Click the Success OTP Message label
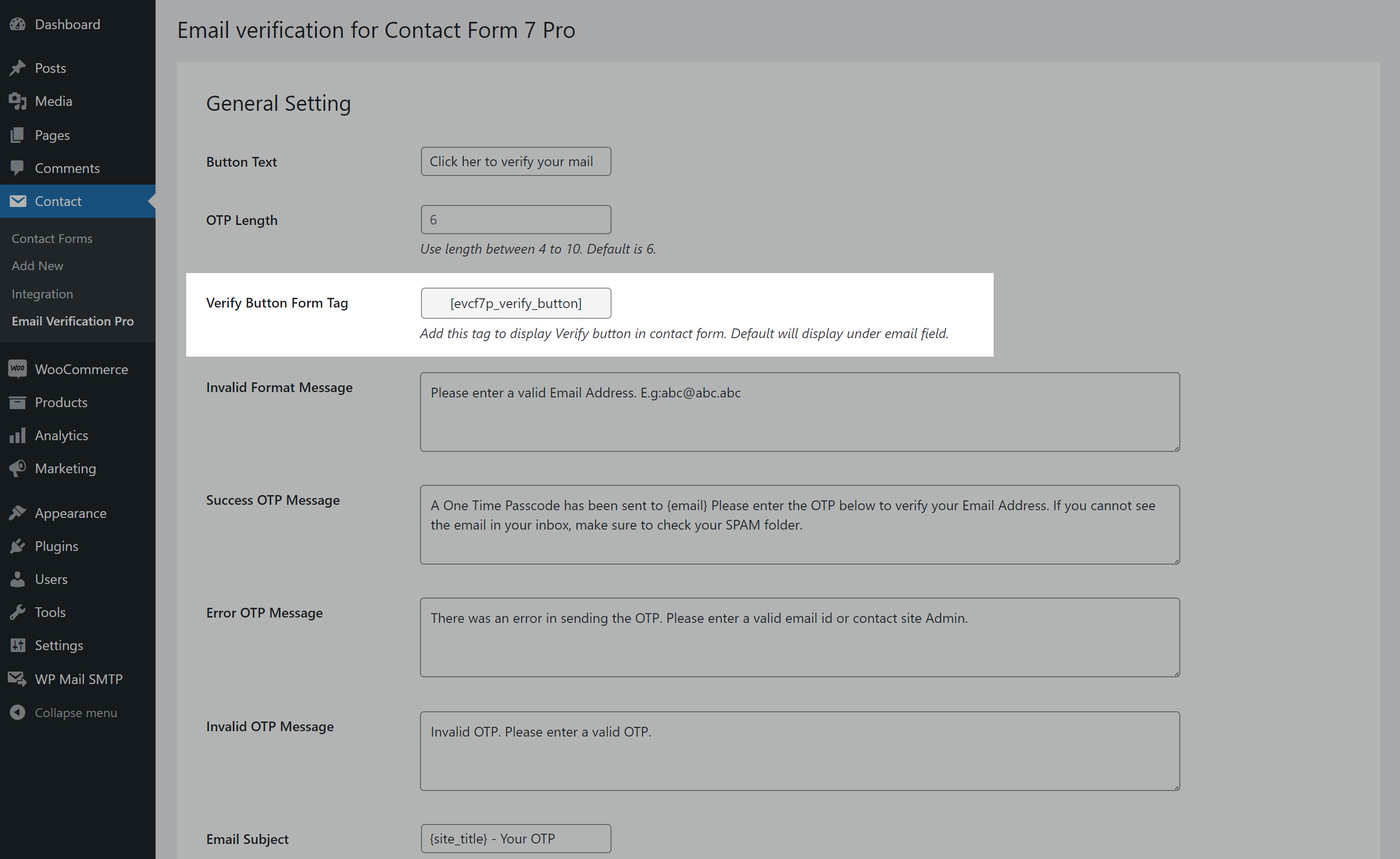Viewport: 1400px width, 859px height. pyautogui.click(x=273, y=500)
